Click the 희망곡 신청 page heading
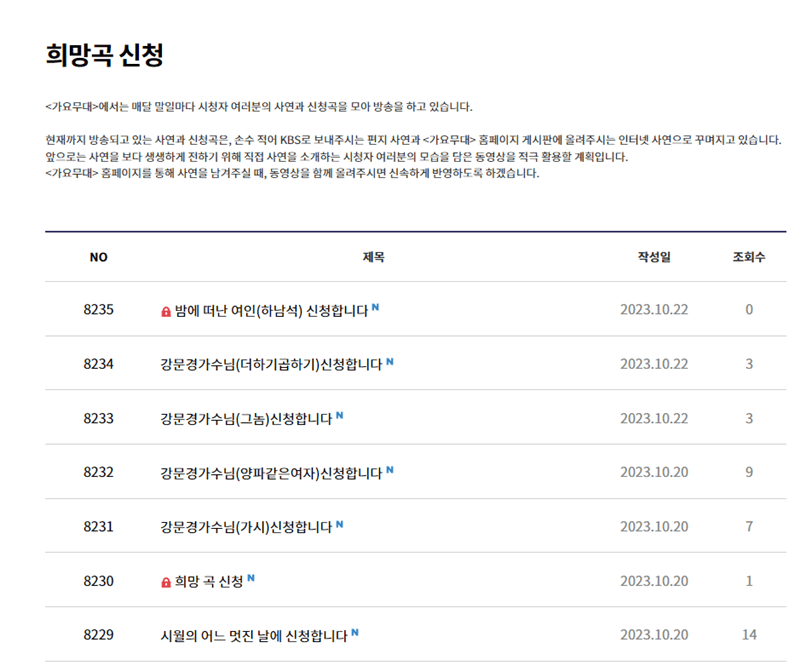Image resolution: width=800 pixels, height=665 pixels. [x=105, y=55]
